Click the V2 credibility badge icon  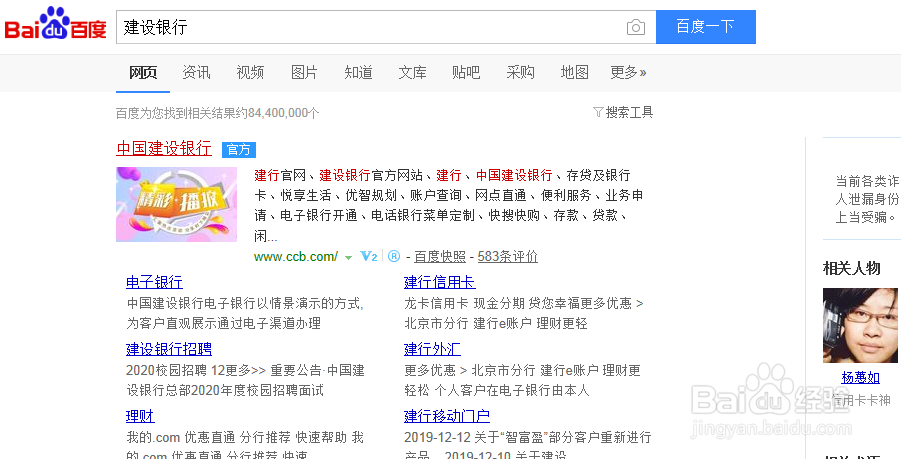(368, 256)
